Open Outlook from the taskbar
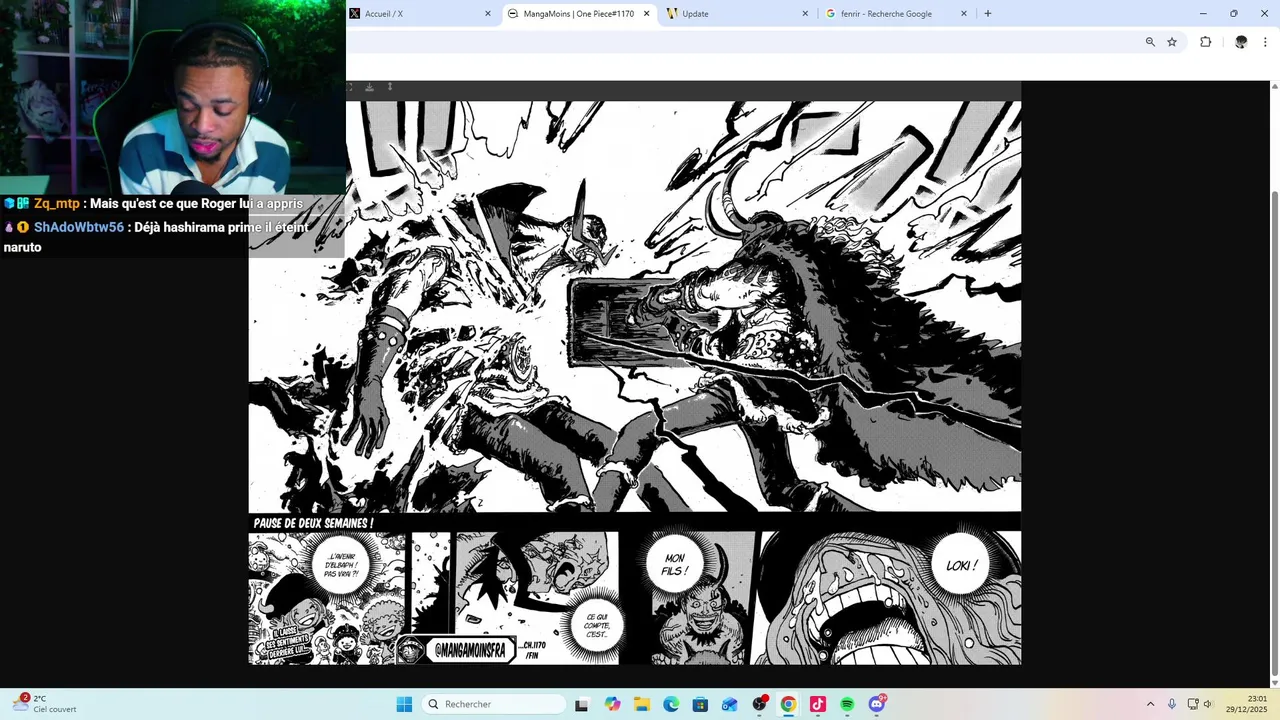 [730, 704]
